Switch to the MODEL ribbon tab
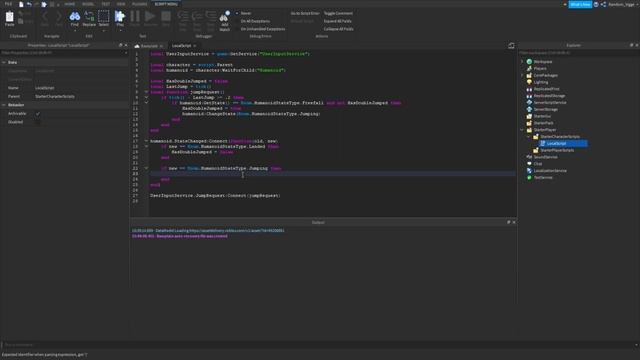 tap(88, 4)
